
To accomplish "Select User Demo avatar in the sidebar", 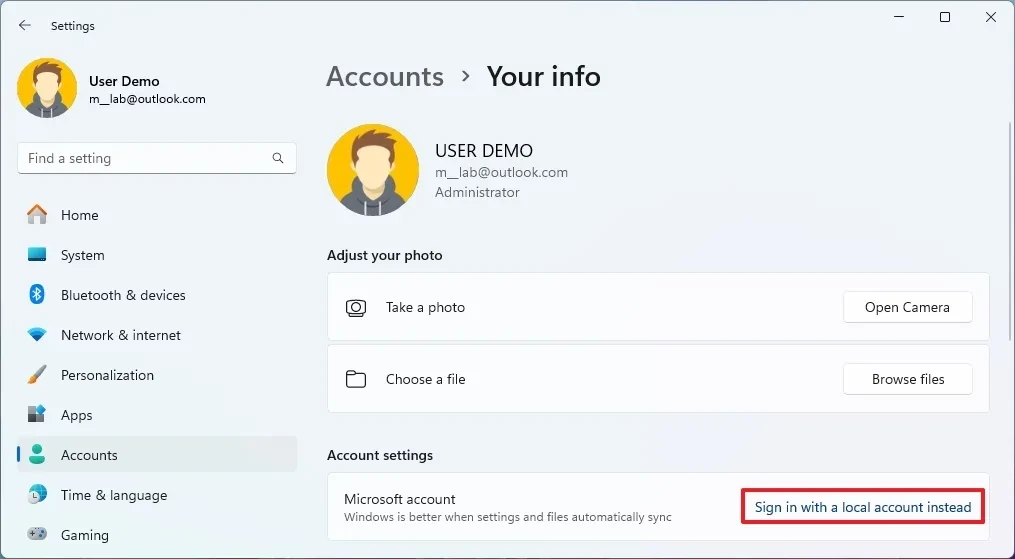I will (x=47, y=88).
